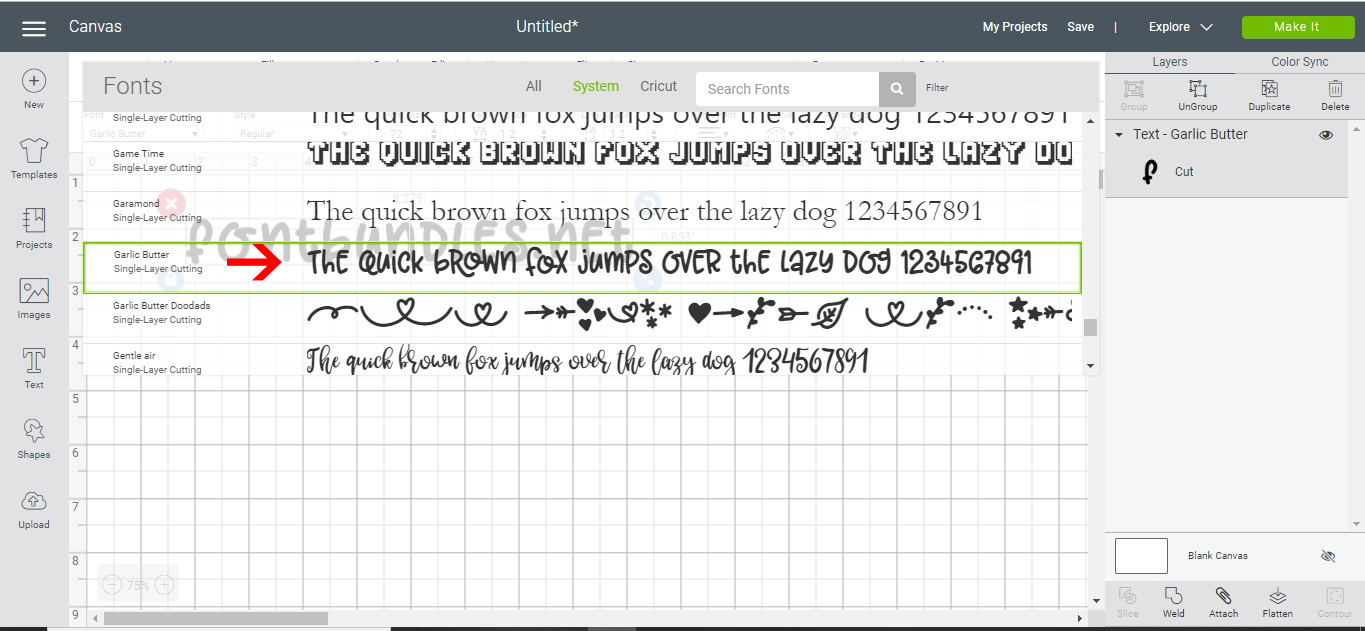Zoom in canvas with plus button
The height and width of the screenshot is (631, 1365).
click(164, 584)
